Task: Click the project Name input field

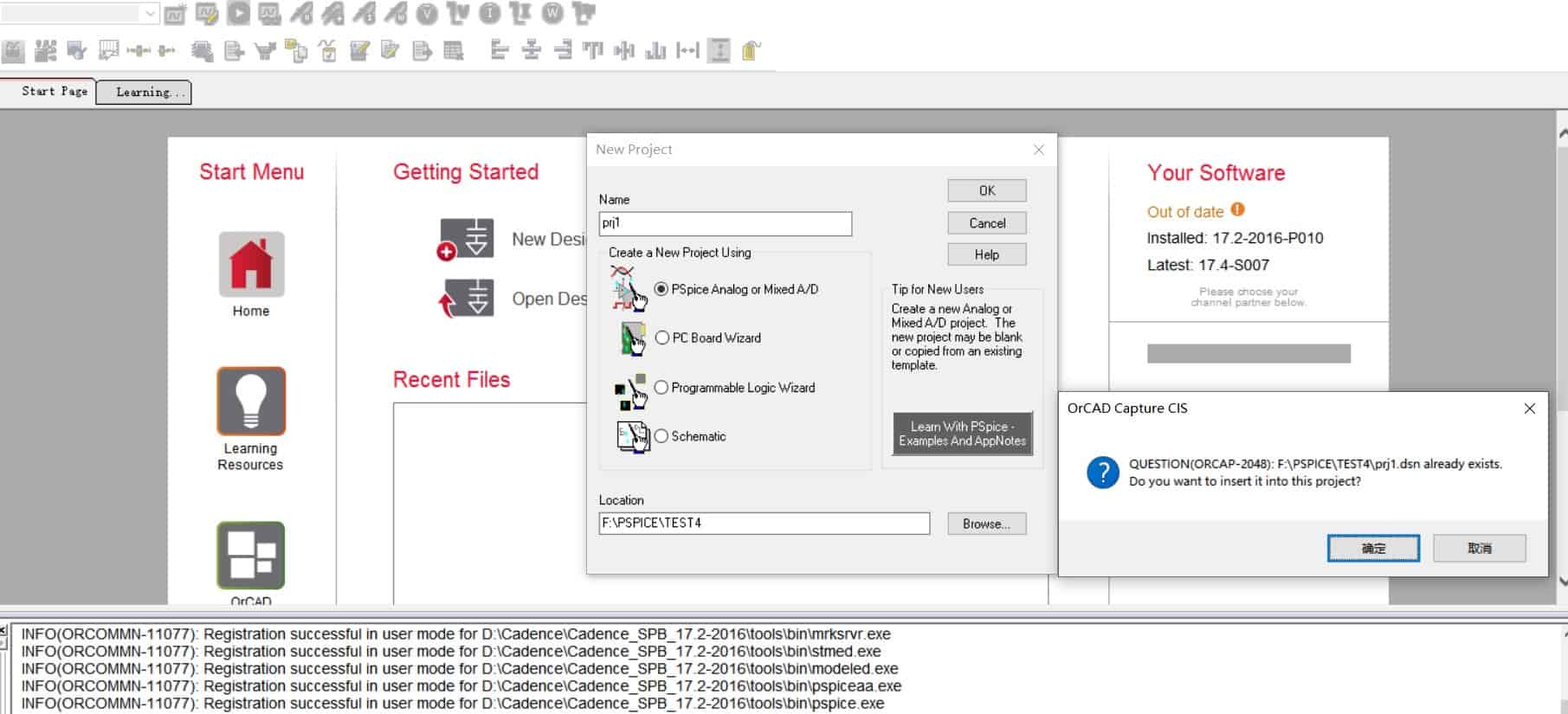Action: tap(726, 223)
